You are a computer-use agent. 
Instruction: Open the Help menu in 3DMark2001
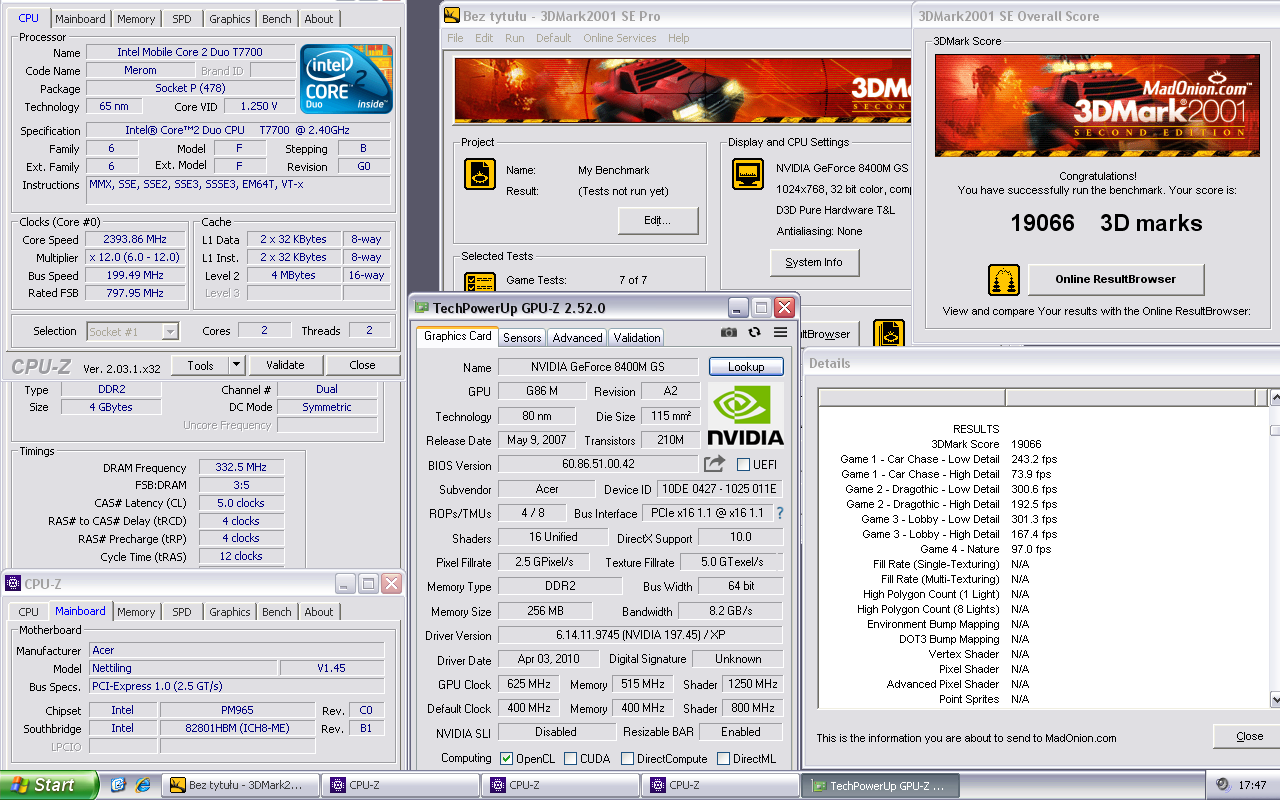coord(678,38)
